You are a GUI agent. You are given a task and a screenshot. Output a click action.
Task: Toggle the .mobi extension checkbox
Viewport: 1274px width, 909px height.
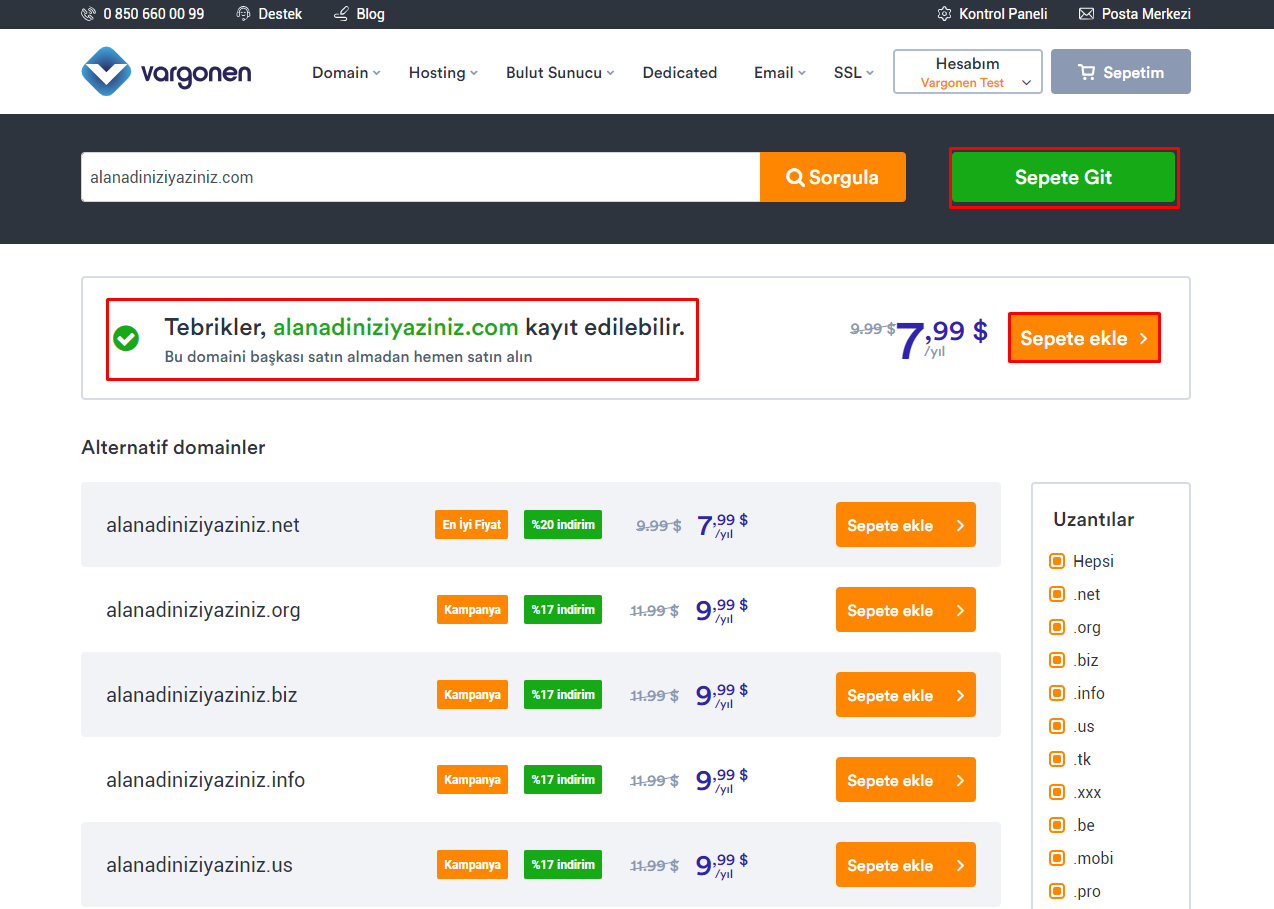1057,858
